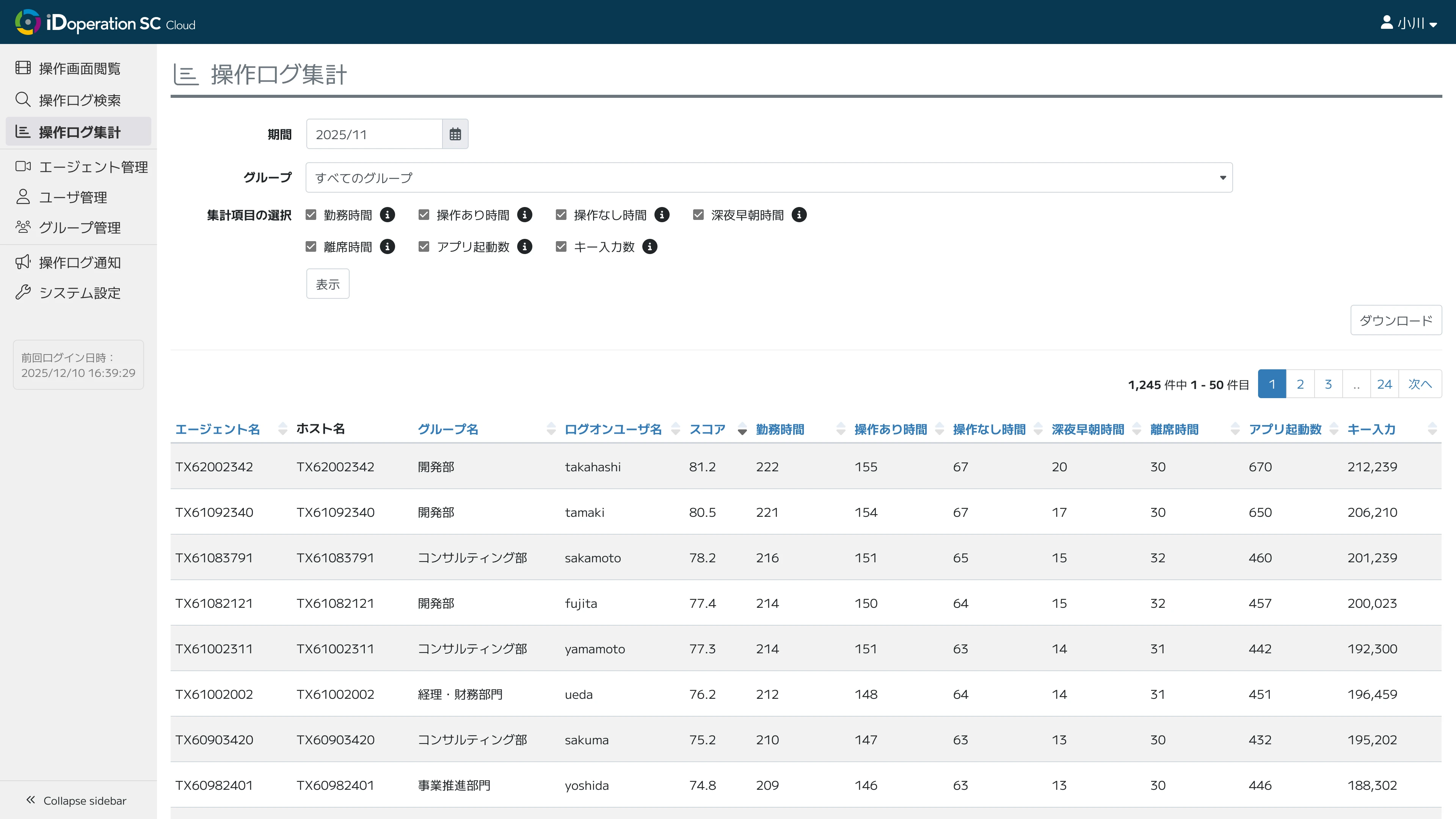
Task: Open システム設定 wrench item
Action: [x=79, y=293]
